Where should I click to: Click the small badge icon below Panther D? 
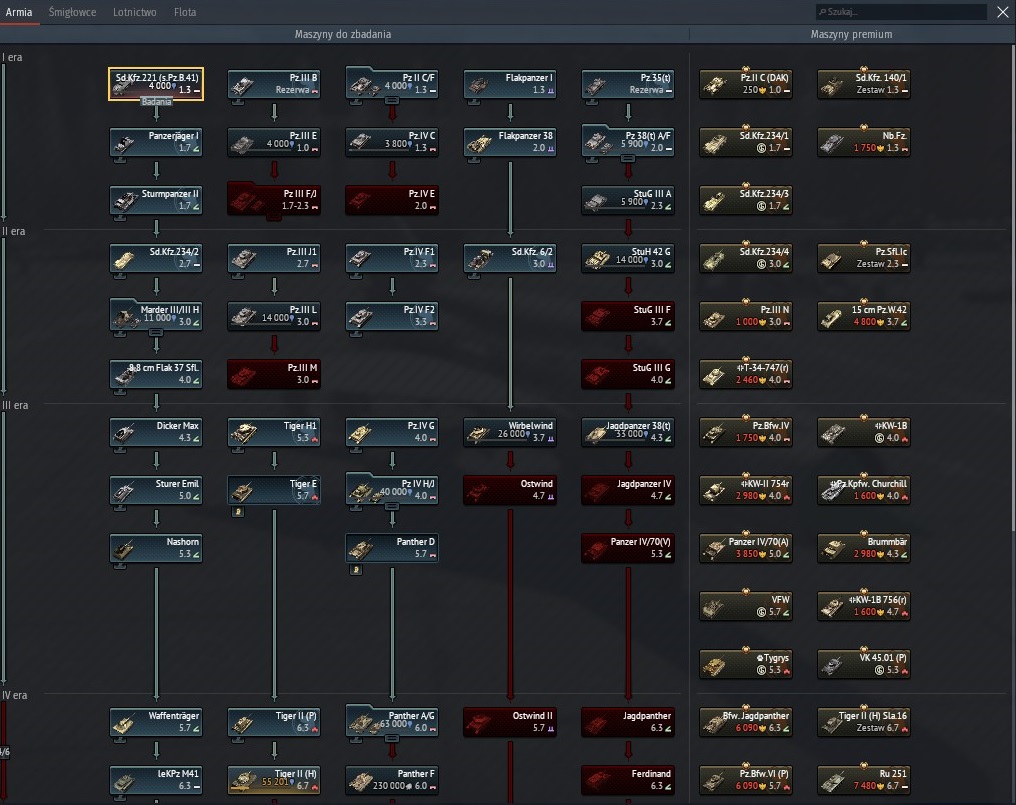[x=356, y=570]
